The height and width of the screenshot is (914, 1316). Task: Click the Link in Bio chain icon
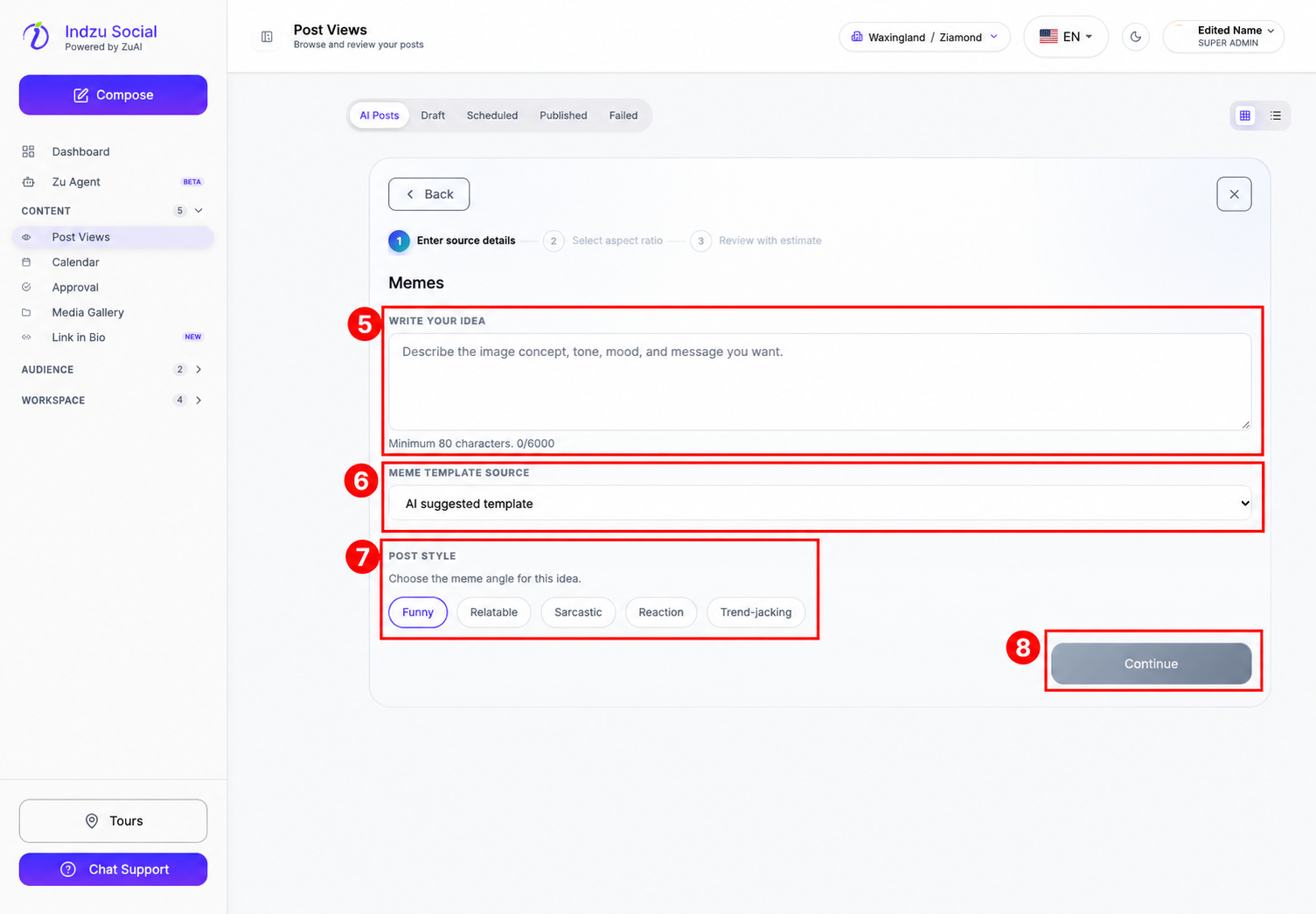click(26, 338)
